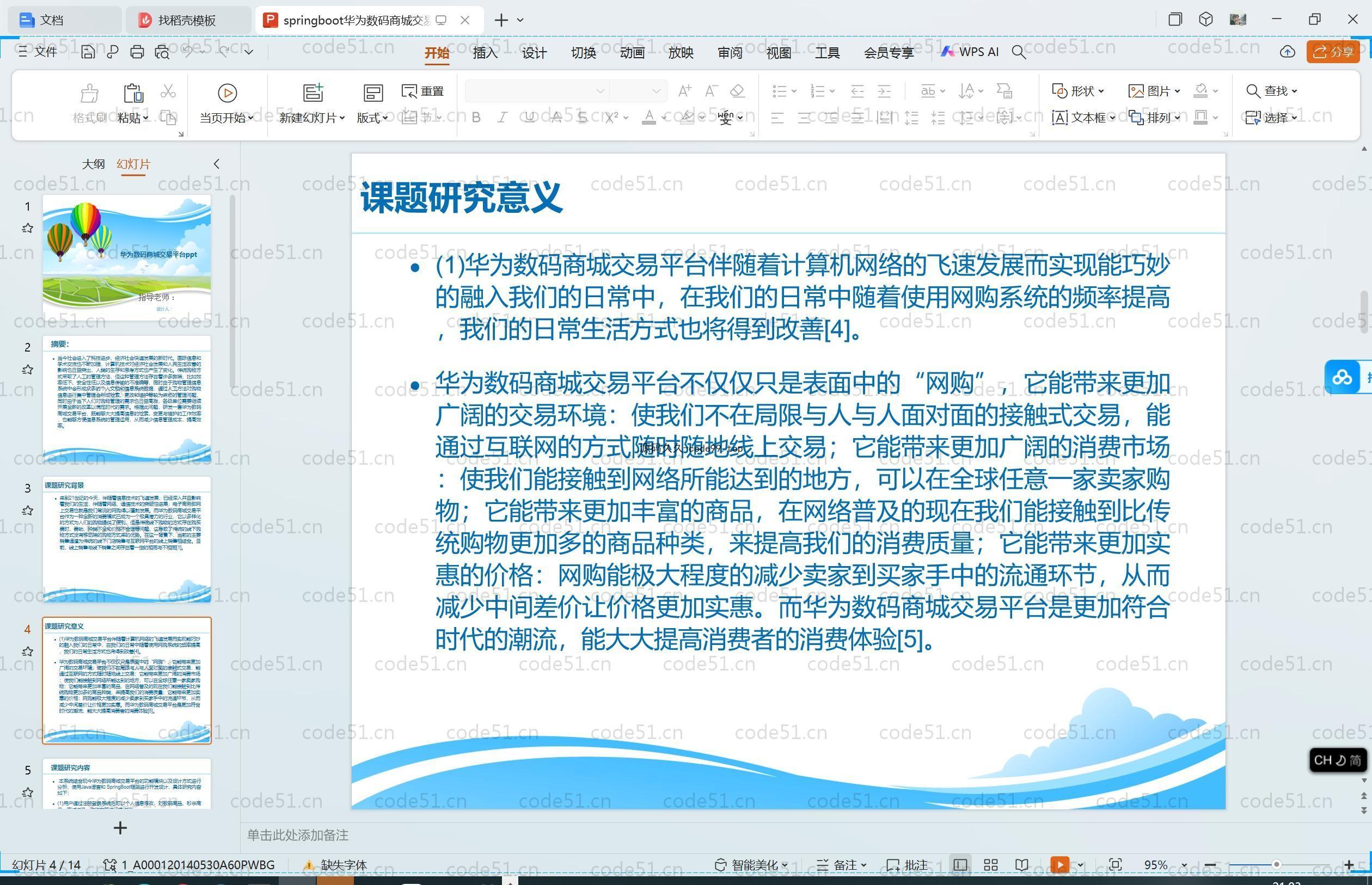Click the Format Painter brush icon
This screenshot has width=1372, height=885.
click(x=89, y=93)
